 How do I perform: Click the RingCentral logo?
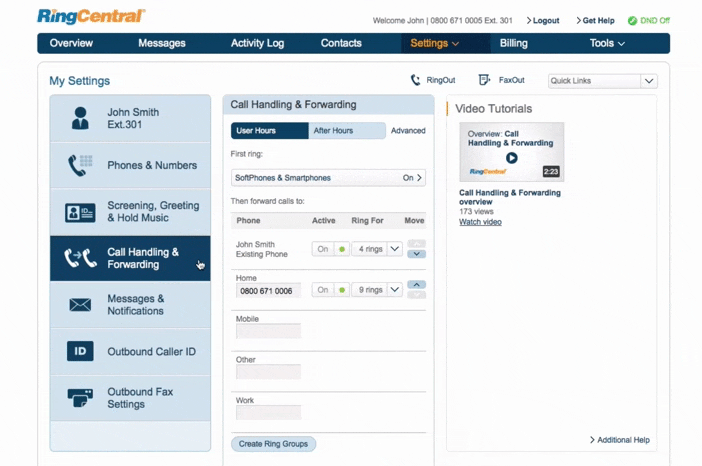tap(91, 17)
